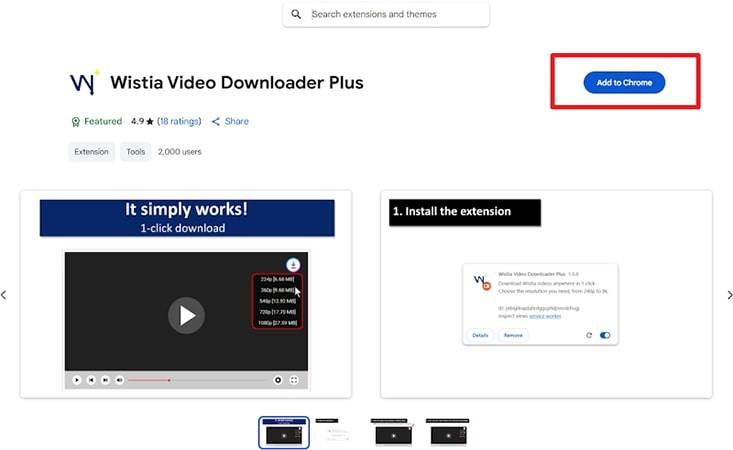
Task: Select the third screenshot thumbnail
Action: click(393, 433)
